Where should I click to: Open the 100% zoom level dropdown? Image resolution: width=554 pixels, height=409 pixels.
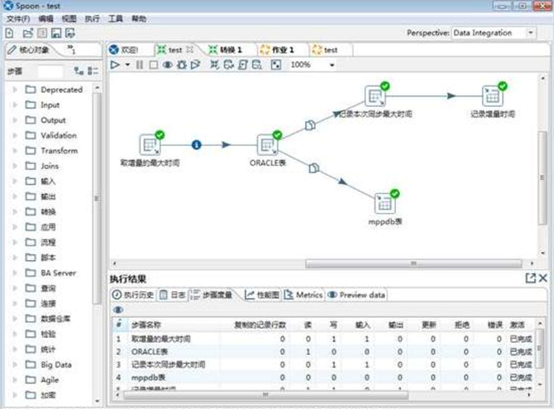click(332, 65)
